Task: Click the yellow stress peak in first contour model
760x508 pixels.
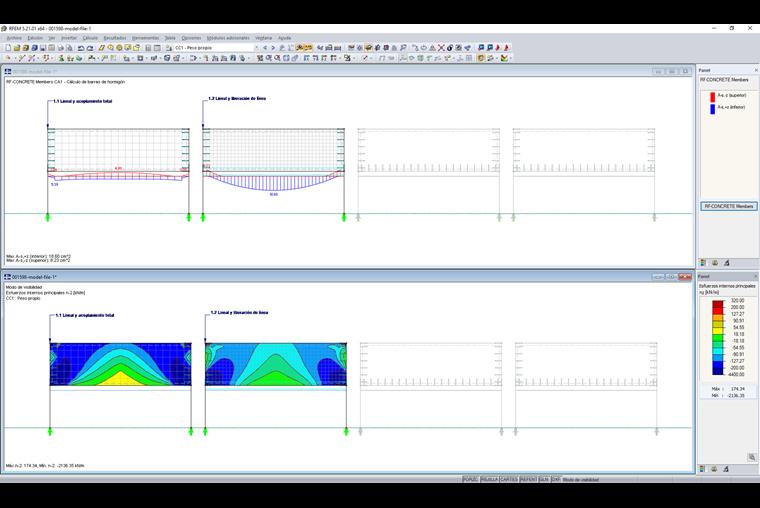Action: [121, 378]
